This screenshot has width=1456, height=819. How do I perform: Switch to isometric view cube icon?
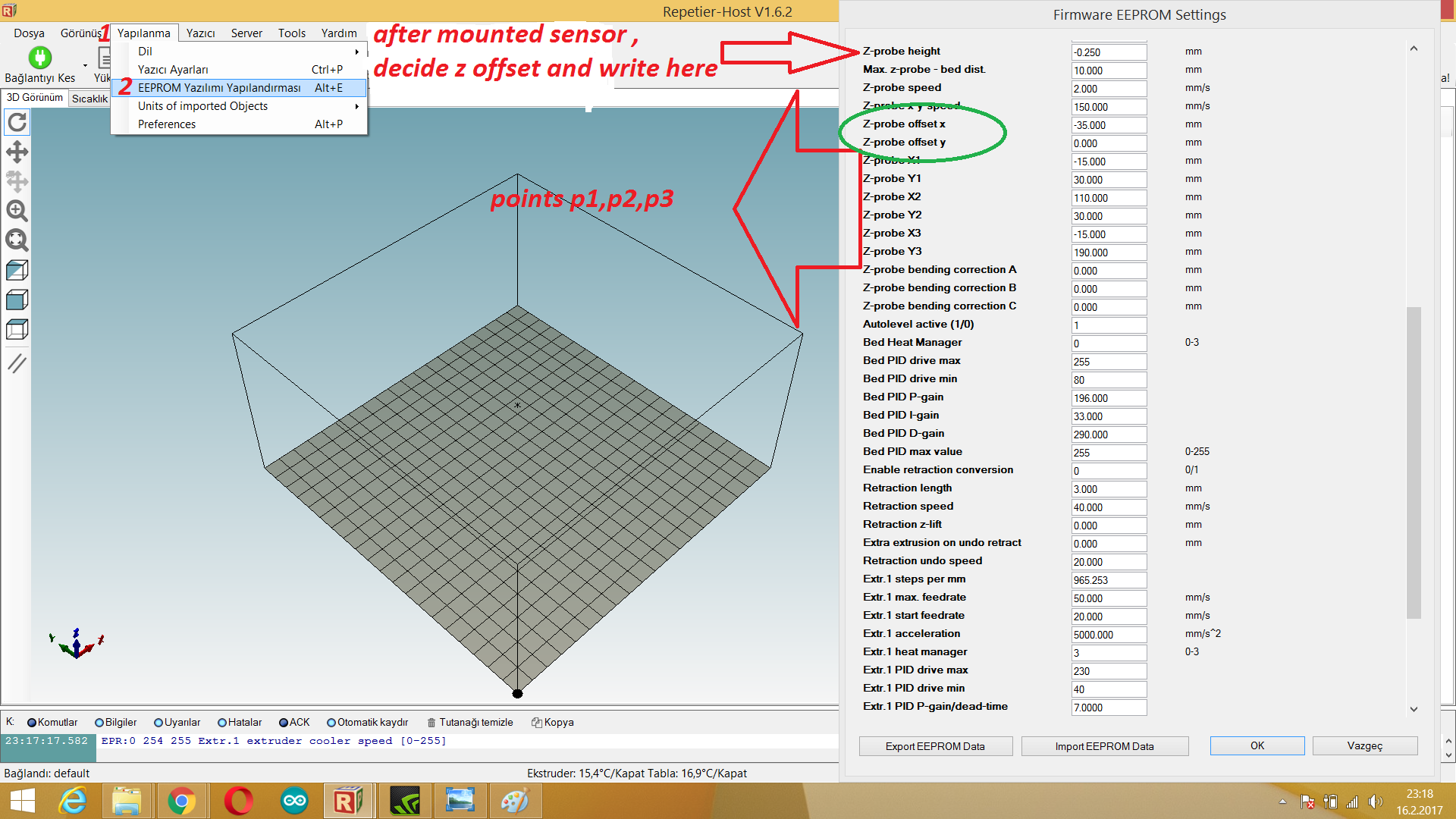tap(17, 270)
